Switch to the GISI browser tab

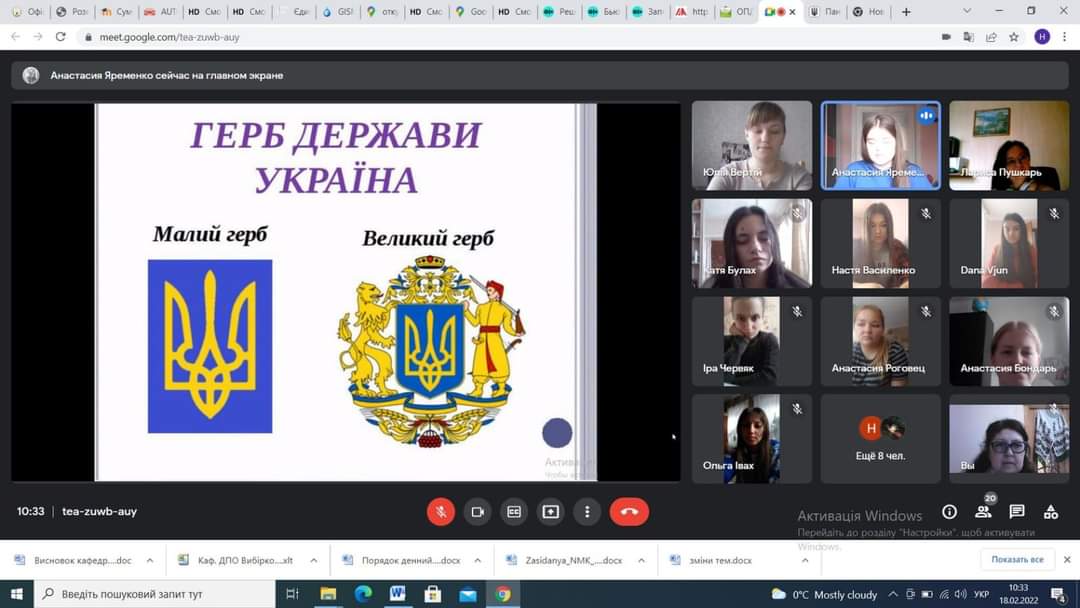tap(341, 12)
